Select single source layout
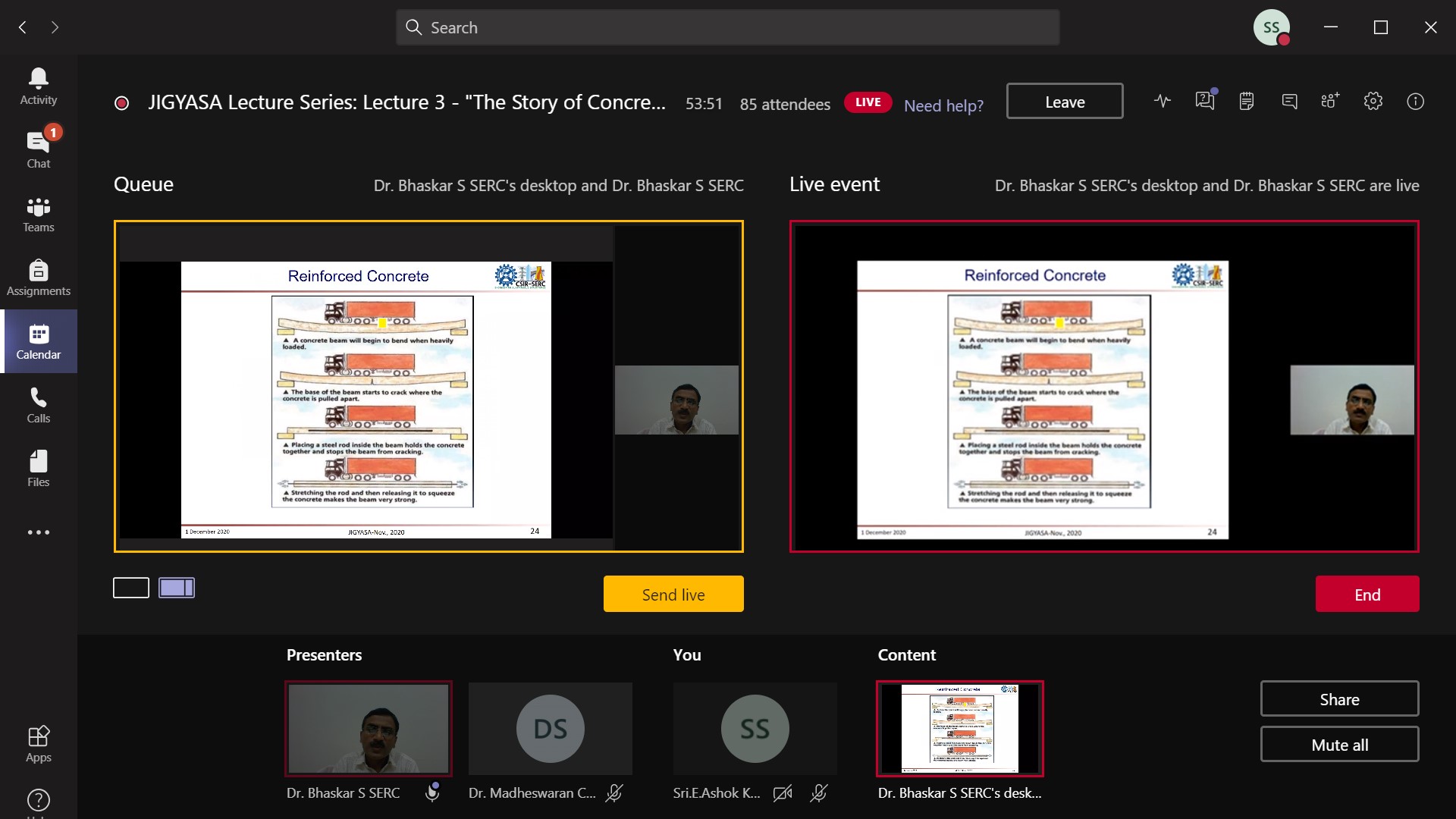Screen dimensions: 1456x819 pos(131,588)
